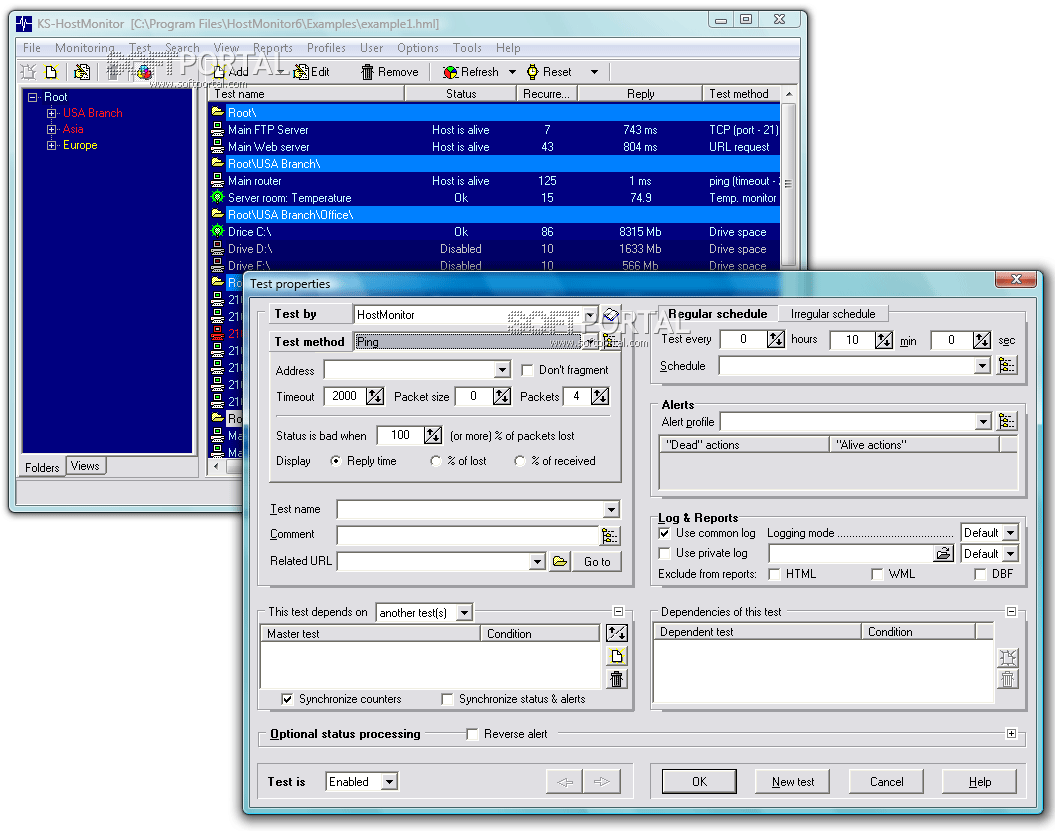Switch to the Irregular schedule tab
The image size is (1055, 831).
(x=833, y=314)
